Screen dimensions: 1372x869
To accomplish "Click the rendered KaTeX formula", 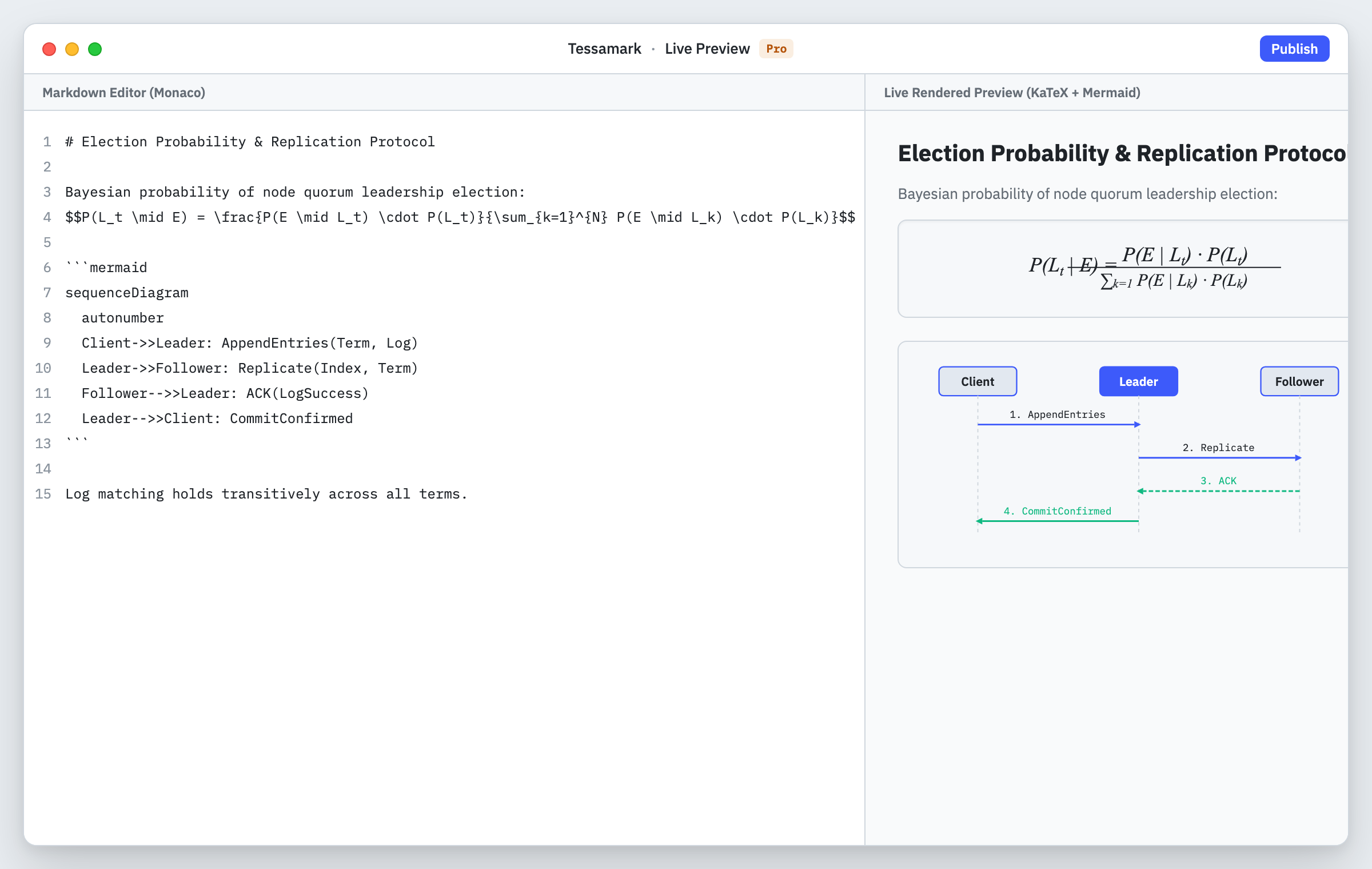I will coord(1155,268).
